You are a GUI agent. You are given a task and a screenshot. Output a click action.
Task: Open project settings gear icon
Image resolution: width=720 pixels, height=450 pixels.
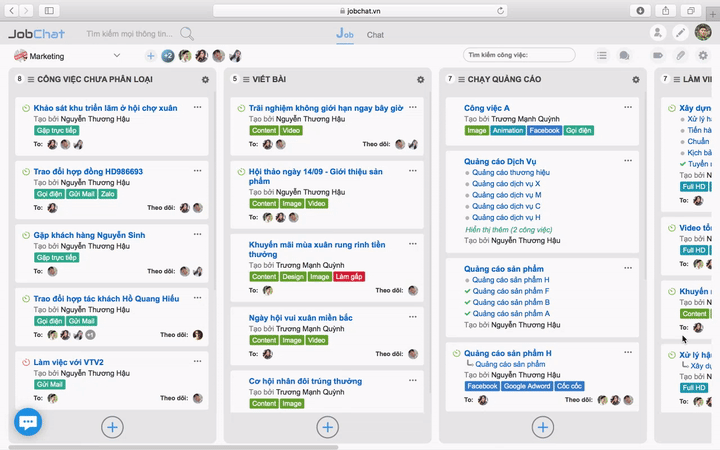(703, 56)
